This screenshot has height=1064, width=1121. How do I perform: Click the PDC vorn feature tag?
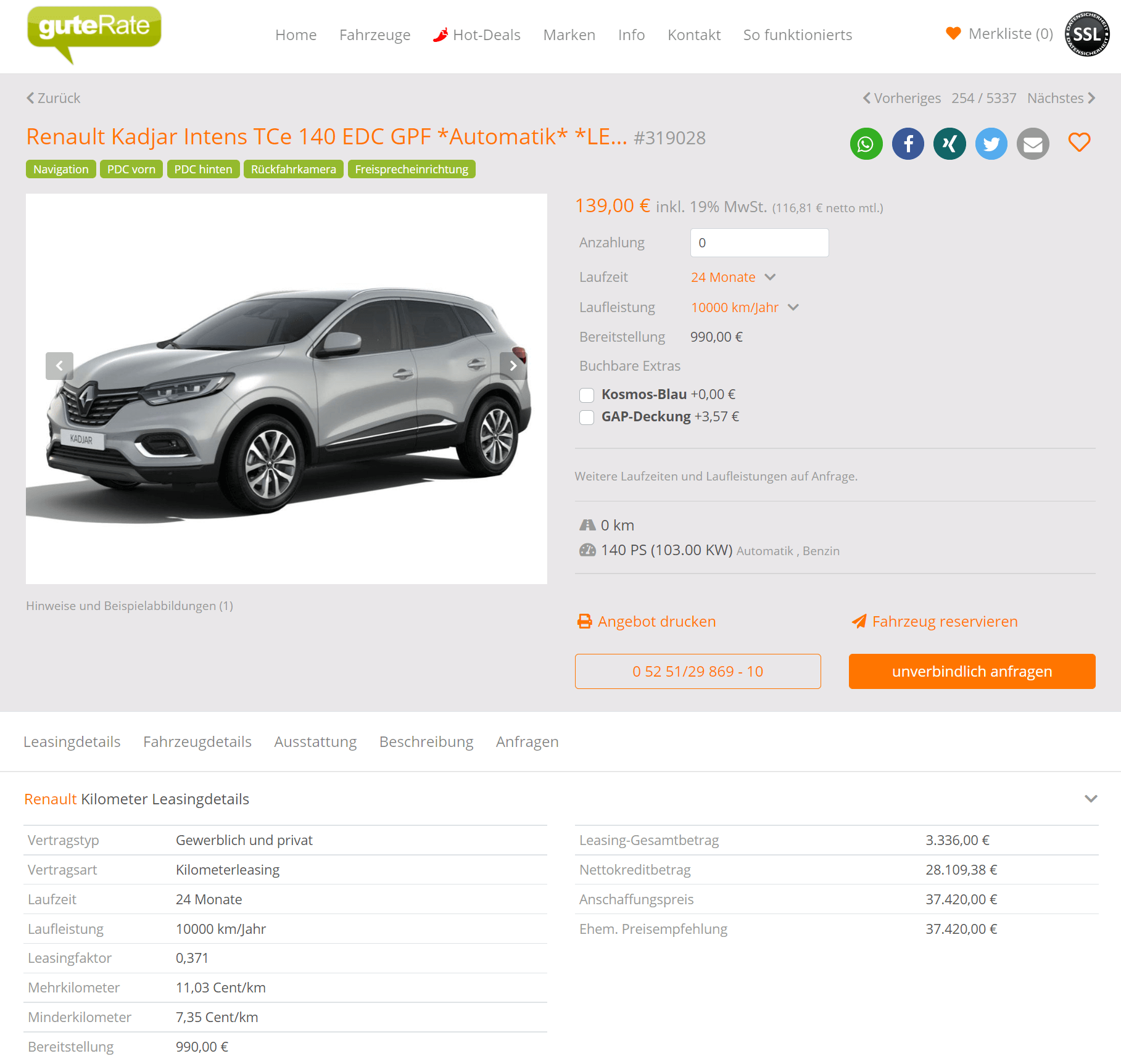pos(131,169)
